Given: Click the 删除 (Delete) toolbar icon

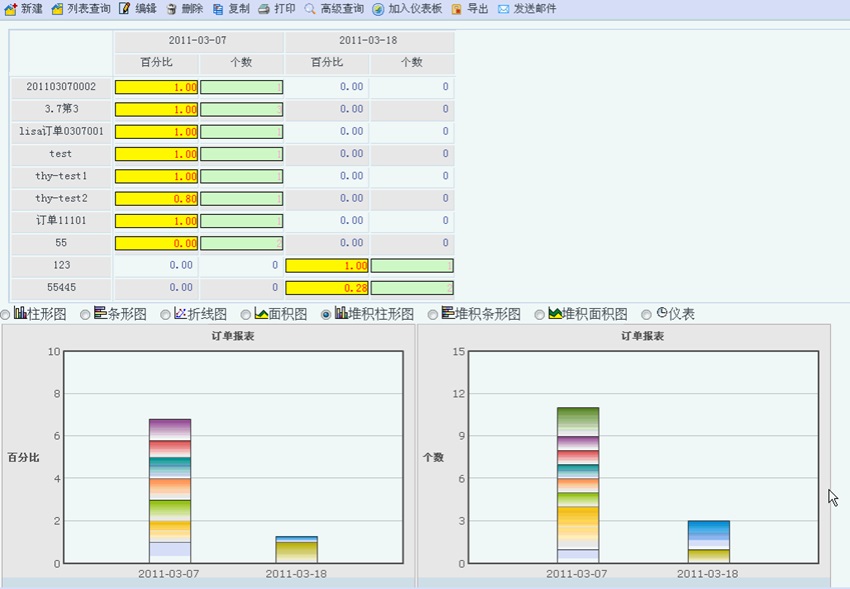Looking at the screenshot, I should point(172,9).
